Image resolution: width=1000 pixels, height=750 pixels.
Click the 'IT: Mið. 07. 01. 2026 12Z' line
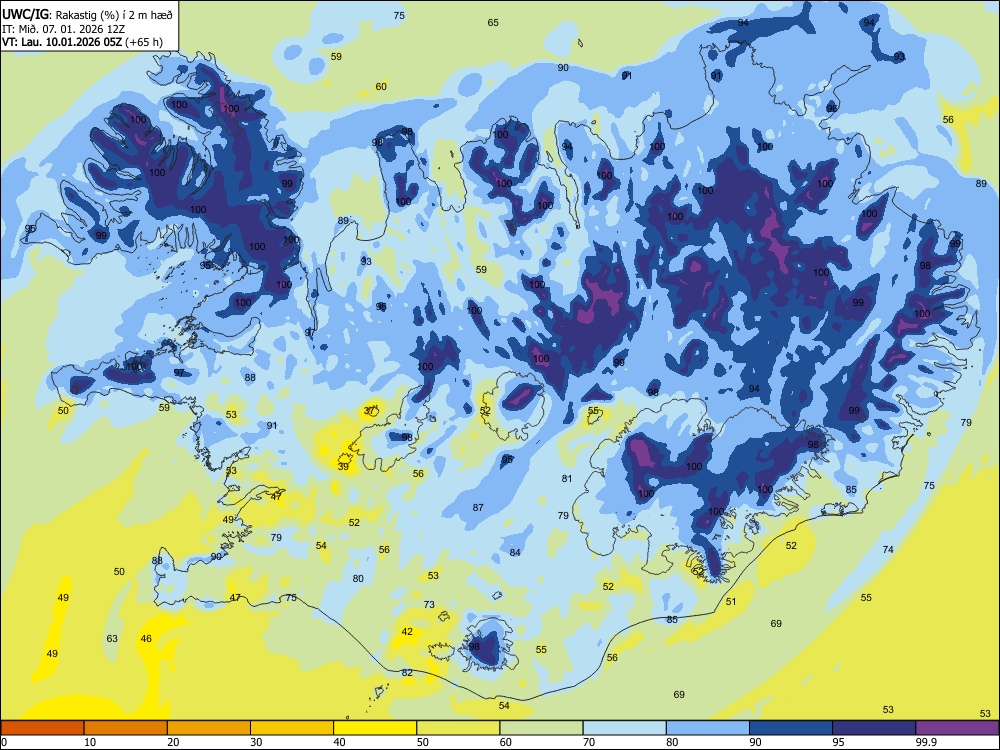[62, 29]
